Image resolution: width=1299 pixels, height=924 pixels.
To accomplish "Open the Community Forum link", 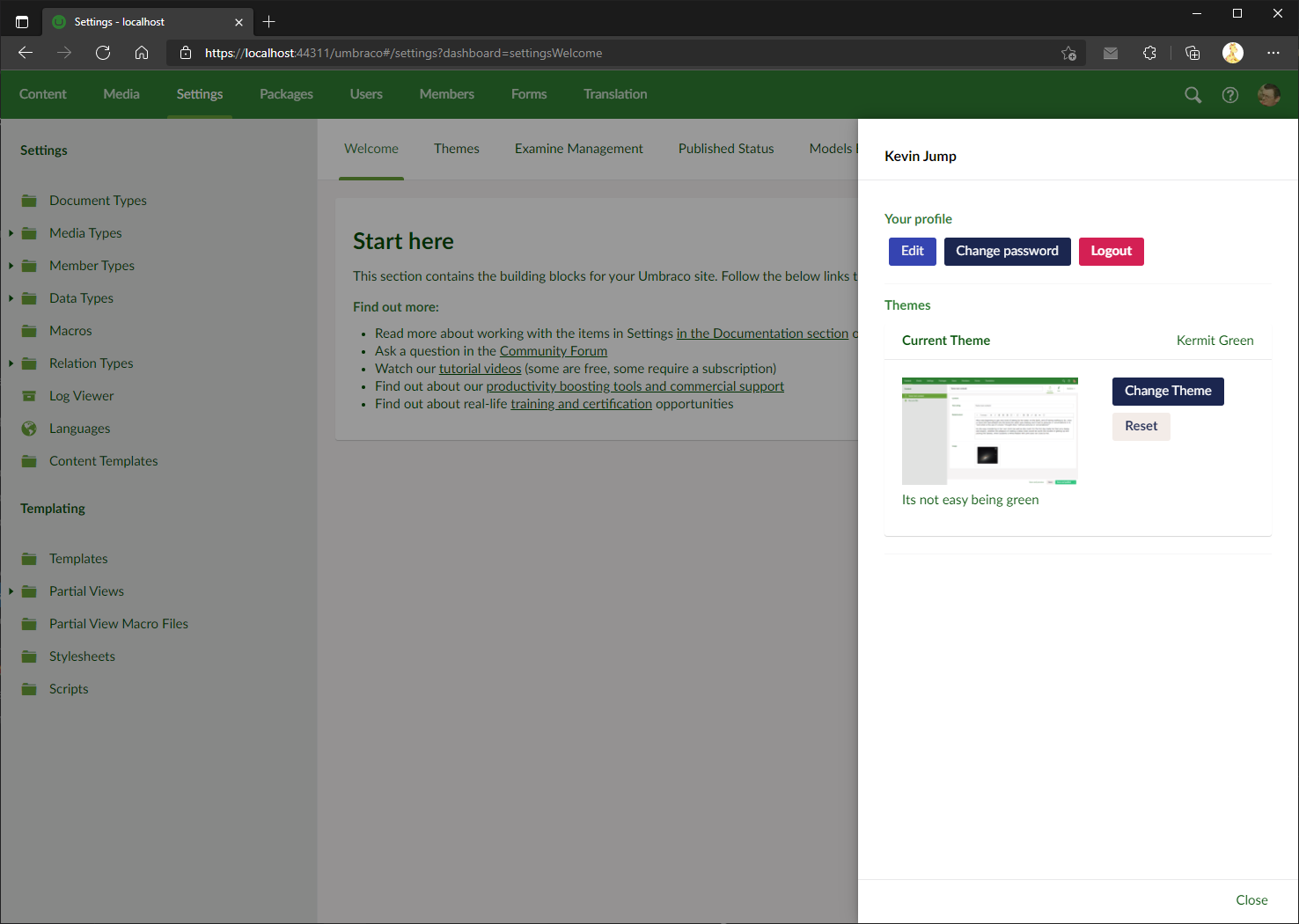I will (554, 351).
